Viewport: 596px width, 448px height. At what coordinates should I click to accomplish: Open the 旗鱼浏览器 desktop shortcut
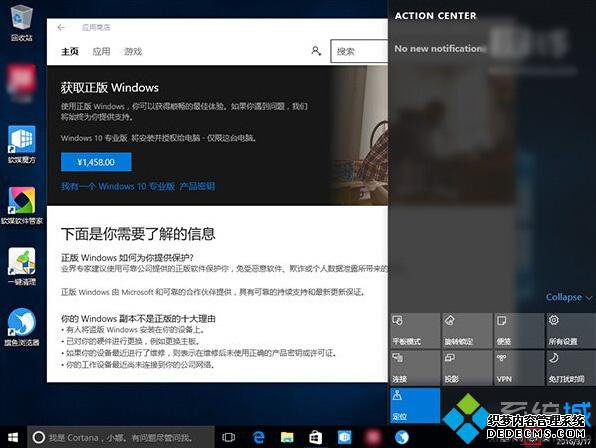click(22, 328)
